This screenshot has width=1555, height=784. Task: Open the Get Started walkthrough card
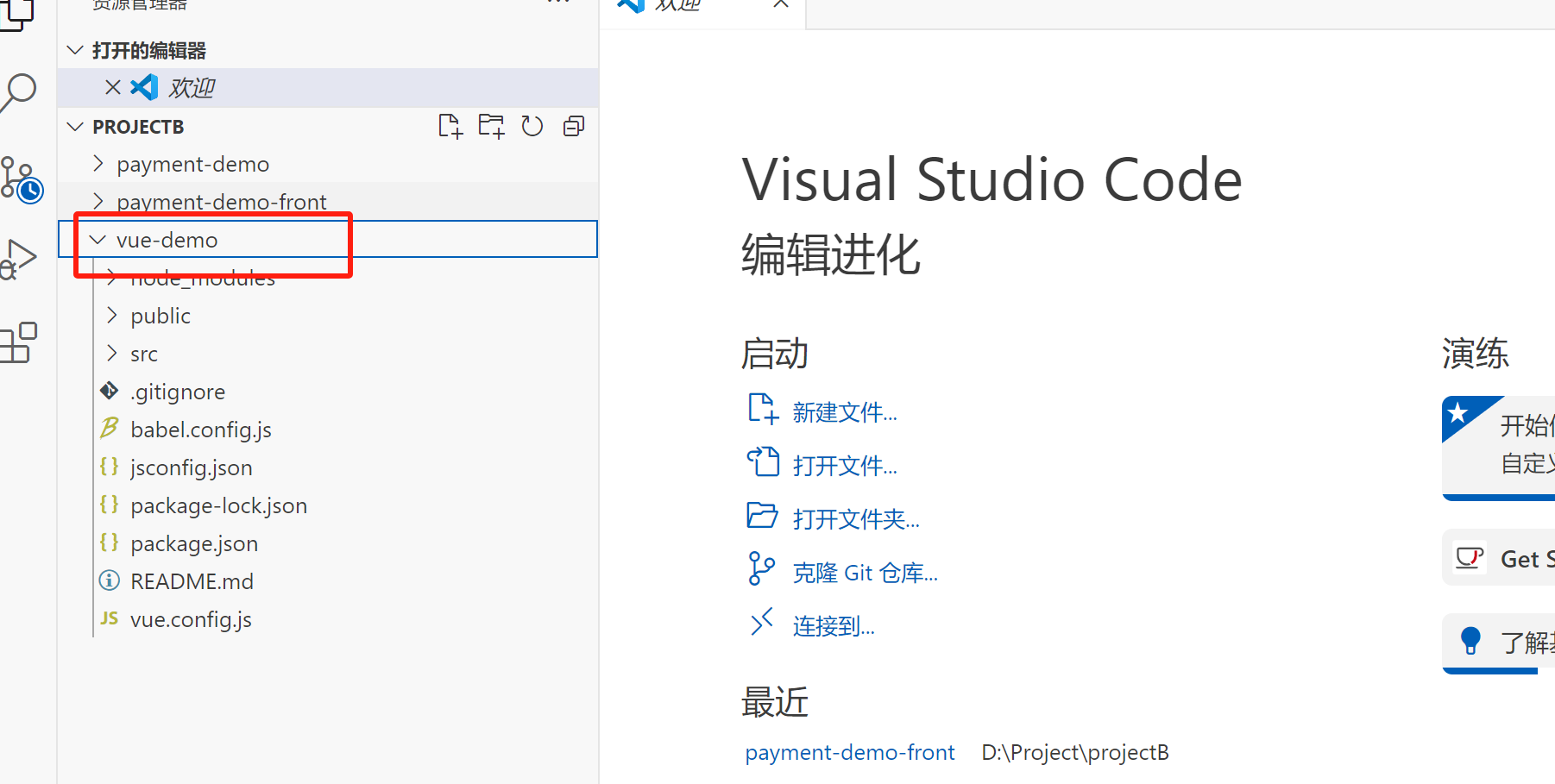tap(1499, 558)
